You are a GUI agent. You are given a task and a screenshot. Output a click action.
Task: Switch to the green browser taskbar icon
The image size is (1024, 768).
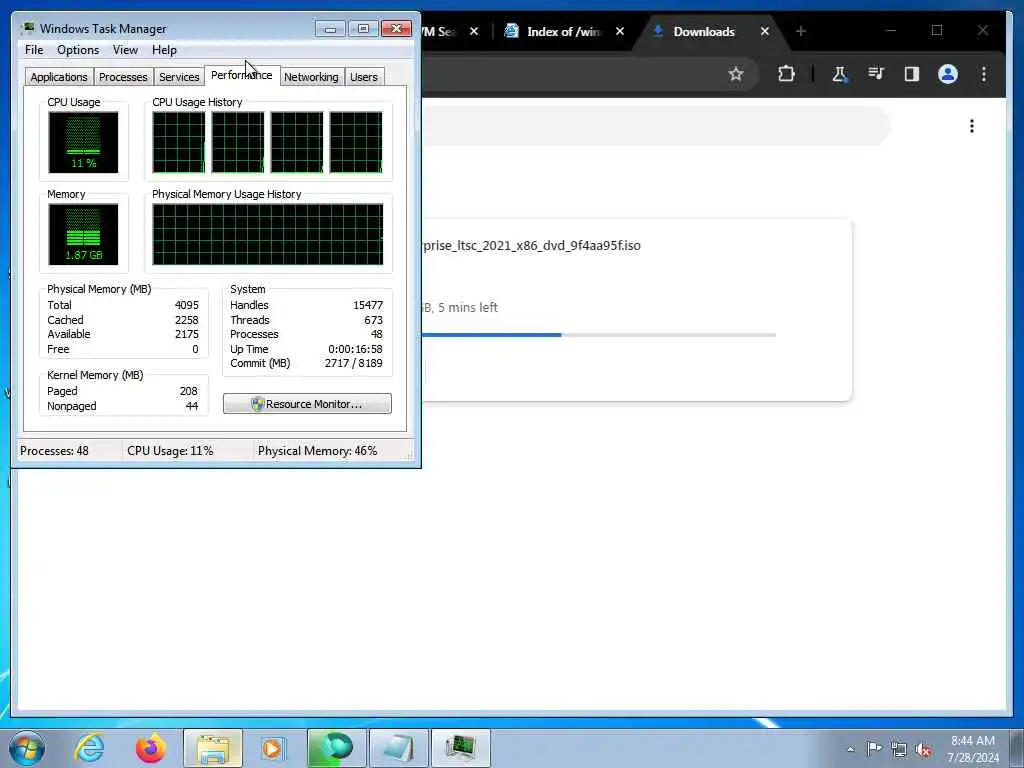pos(336,748)
